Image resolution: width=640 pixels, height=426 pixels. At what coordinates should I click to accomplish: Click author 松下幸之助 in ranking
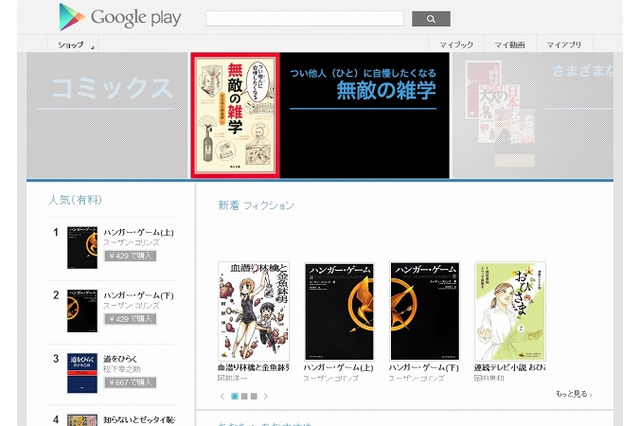pos(122,369)
